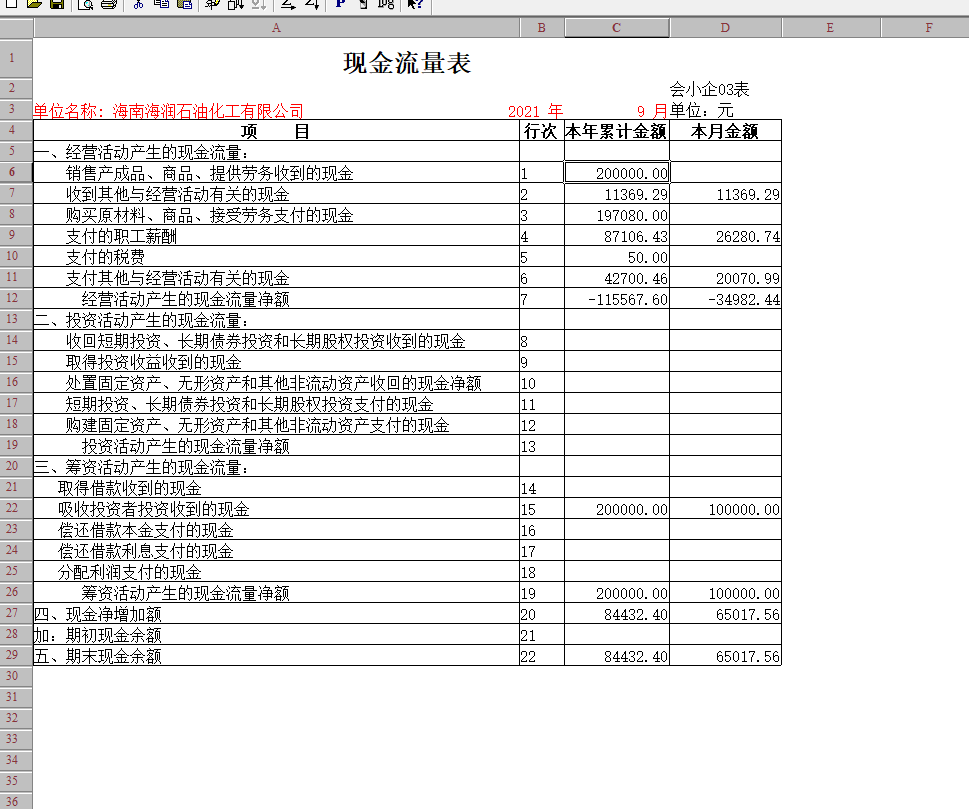969x809 pixels.
Task: Click the 本月金额 header cell
Action: point(726,131)
